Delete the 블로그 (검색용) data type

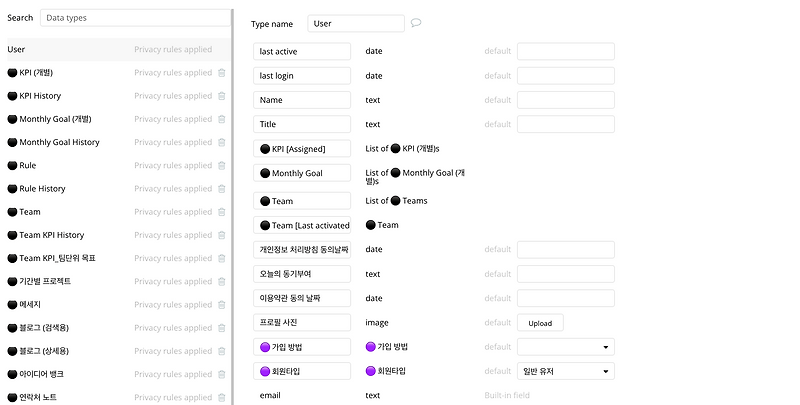[221, 328]
